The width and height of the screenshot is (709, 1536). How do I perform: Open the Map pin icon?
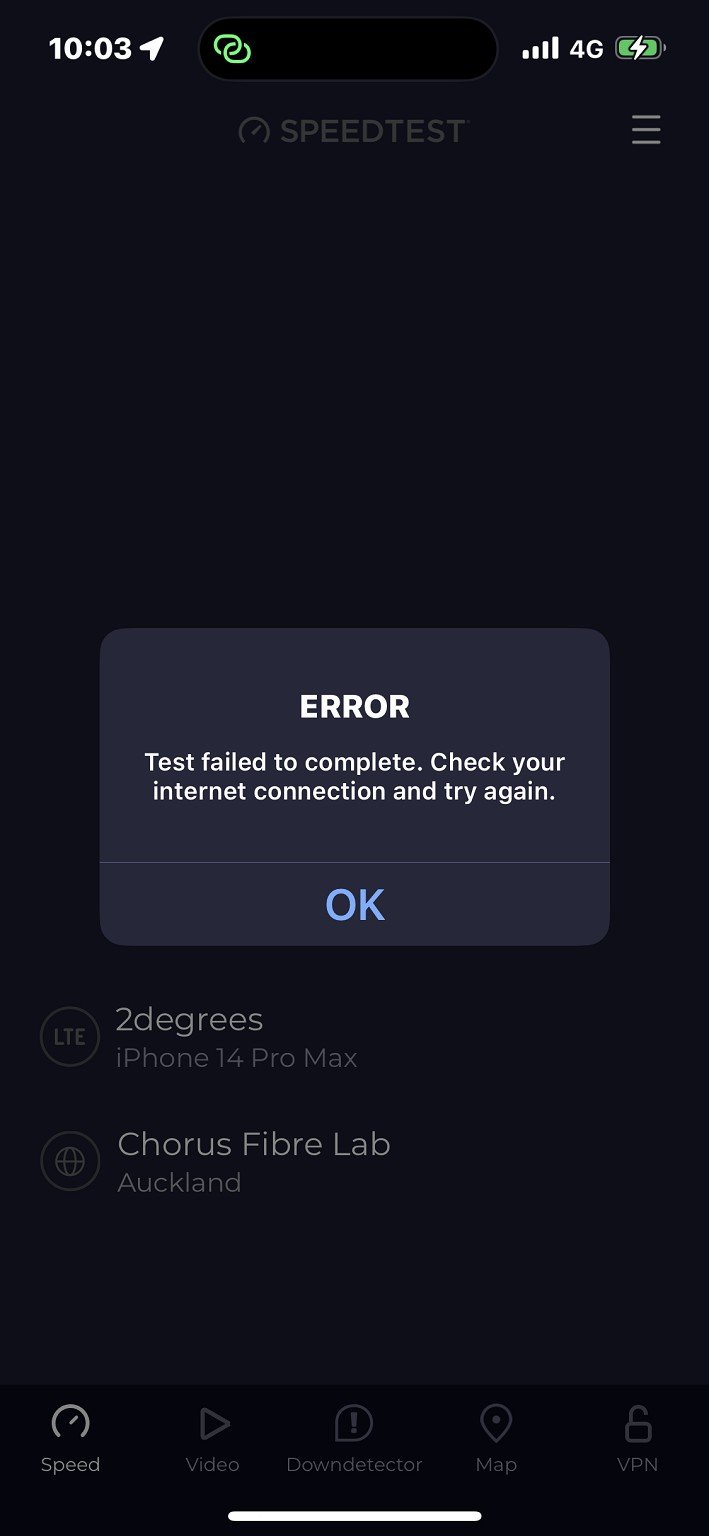point(496,1422)
